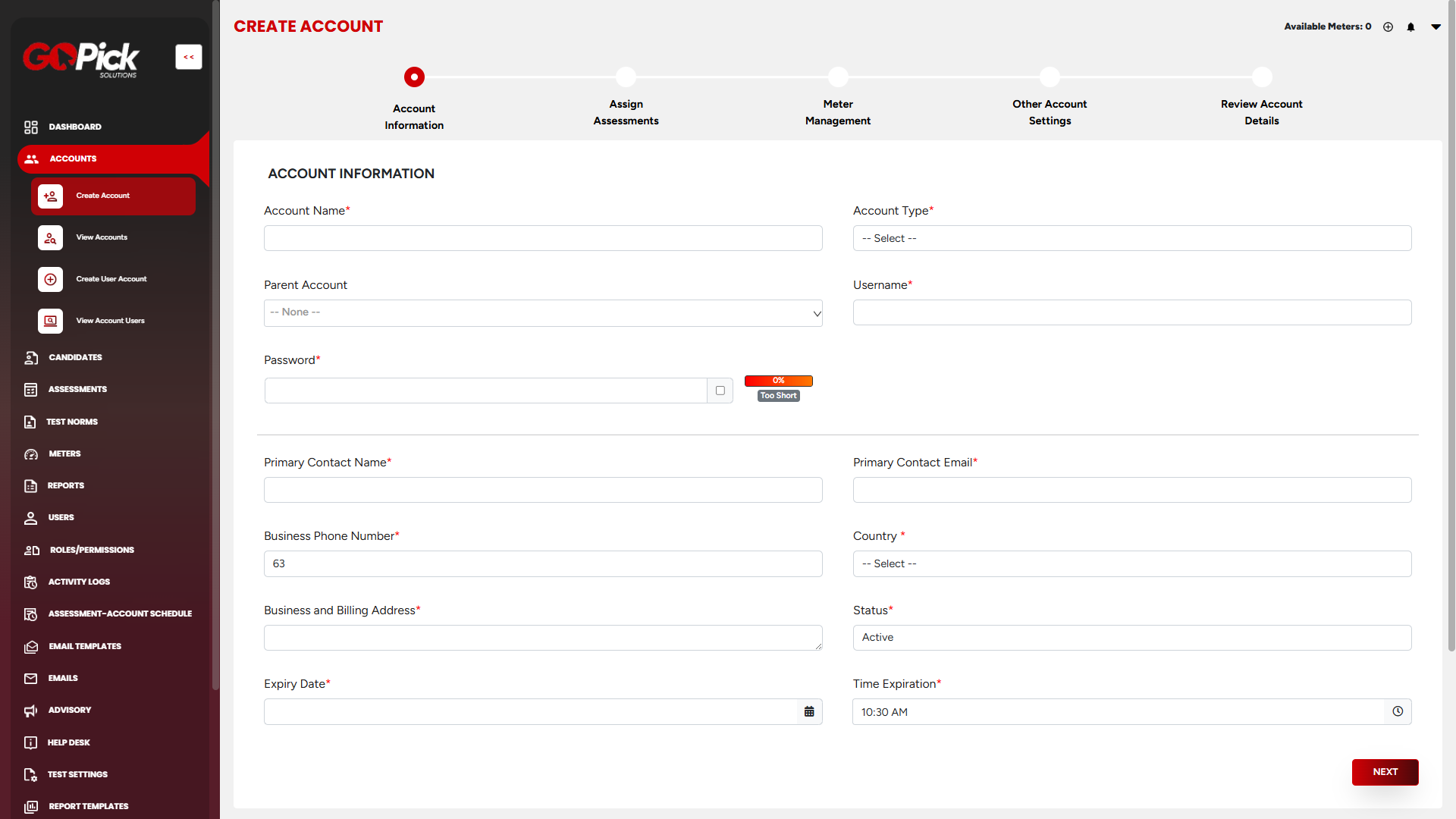The width and height of the screenshot is (1456, 819).
Task: Expand the Parent Account dropdown
Action: click(x=543, y=312)
